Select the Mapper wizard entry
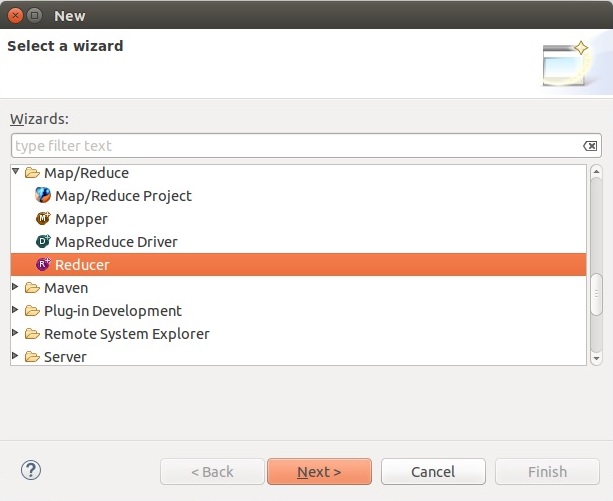 point(81,219)
